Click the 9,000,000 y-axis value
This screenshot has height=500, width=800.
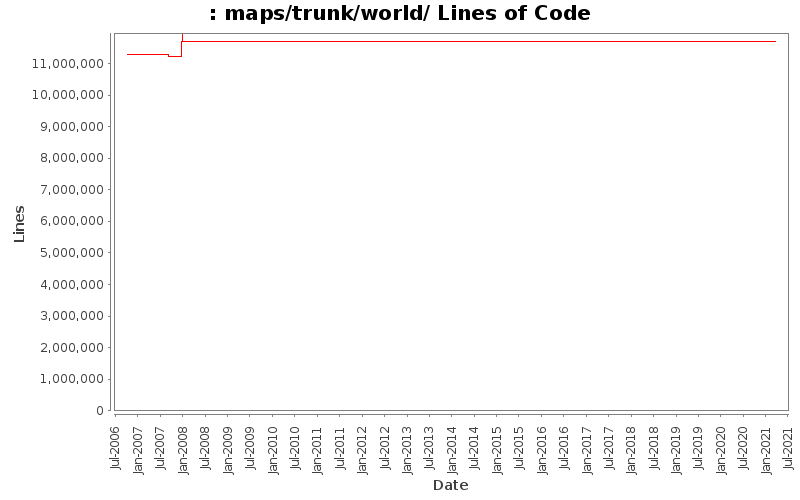tap(72, 127)
